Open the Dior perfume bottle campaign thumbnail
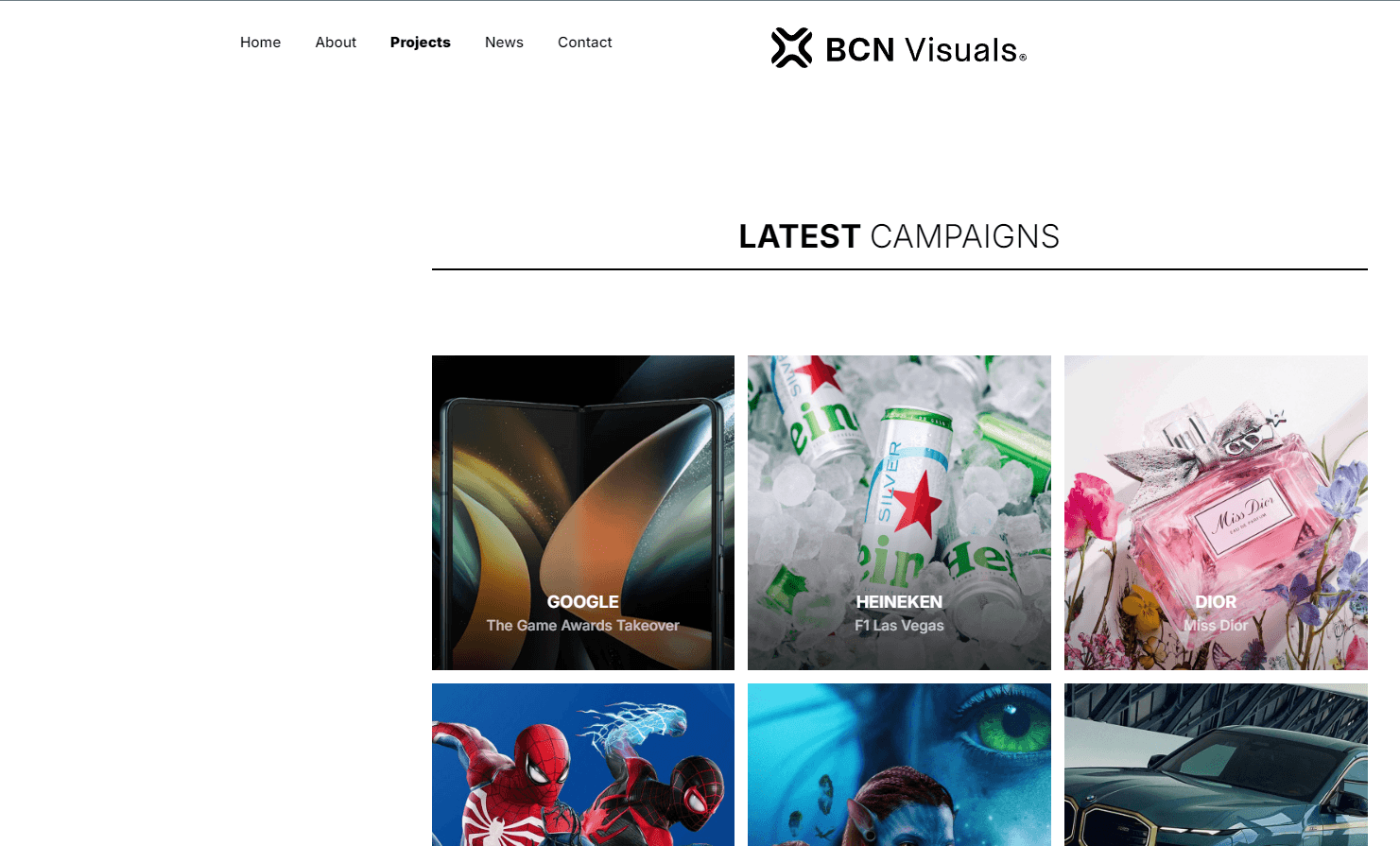The width and height of the screenshot is (1400, 846). (x=1216, y=512)
